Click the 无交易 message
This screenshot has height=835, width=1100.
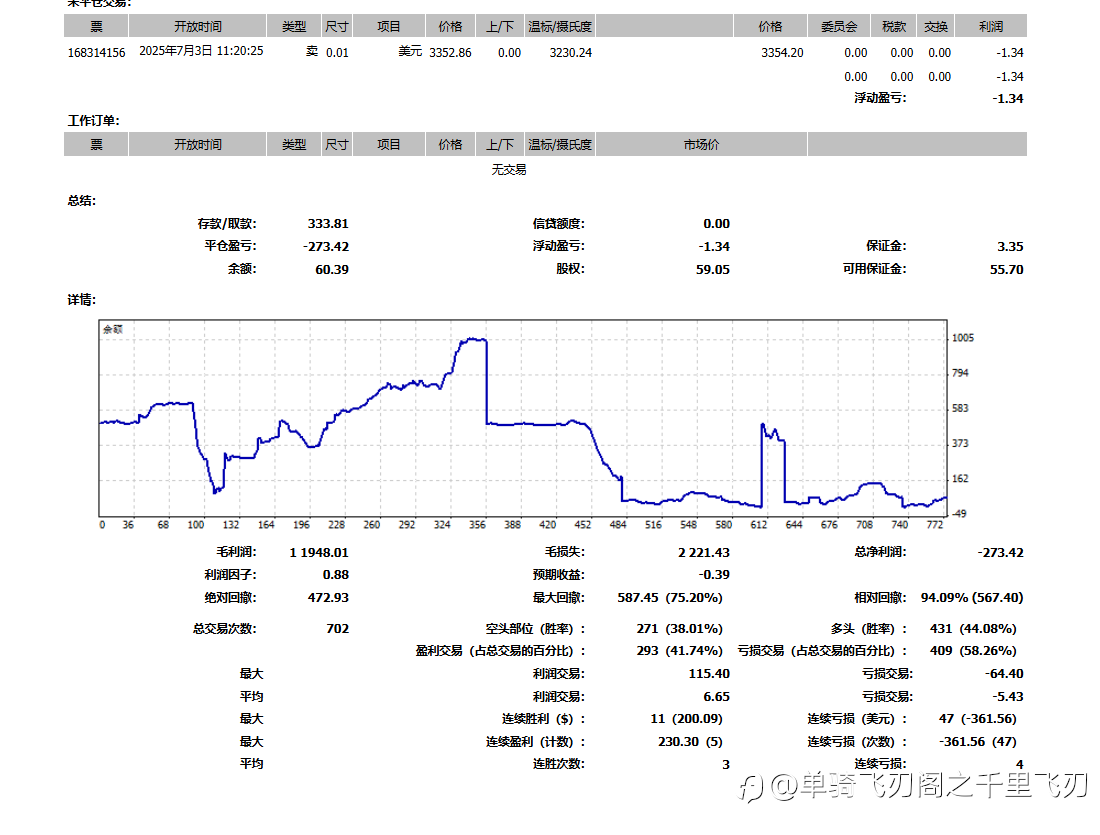coord(509,170)
